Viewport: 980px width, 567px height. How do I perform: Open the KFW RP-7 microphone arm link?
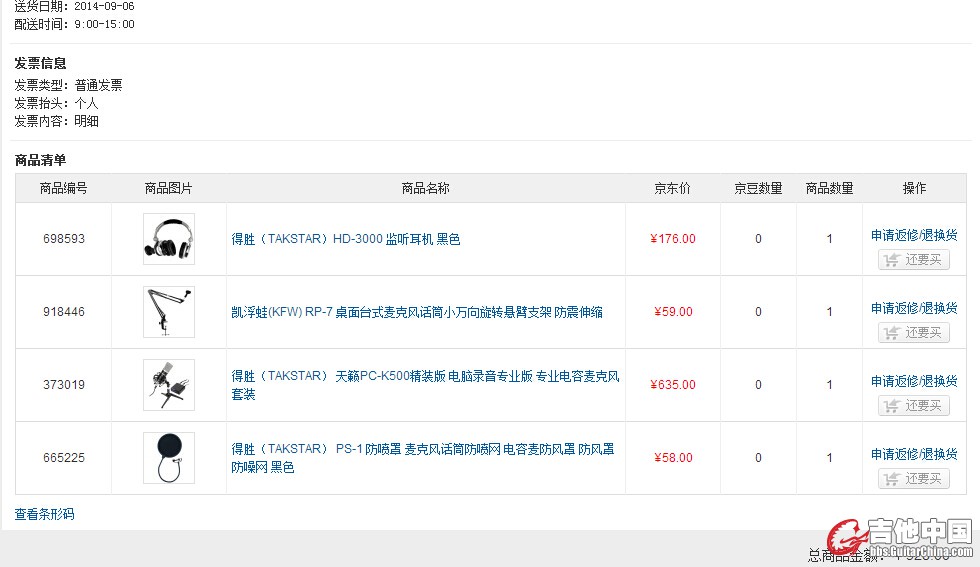pyautogui.click(x=417, y=312)
